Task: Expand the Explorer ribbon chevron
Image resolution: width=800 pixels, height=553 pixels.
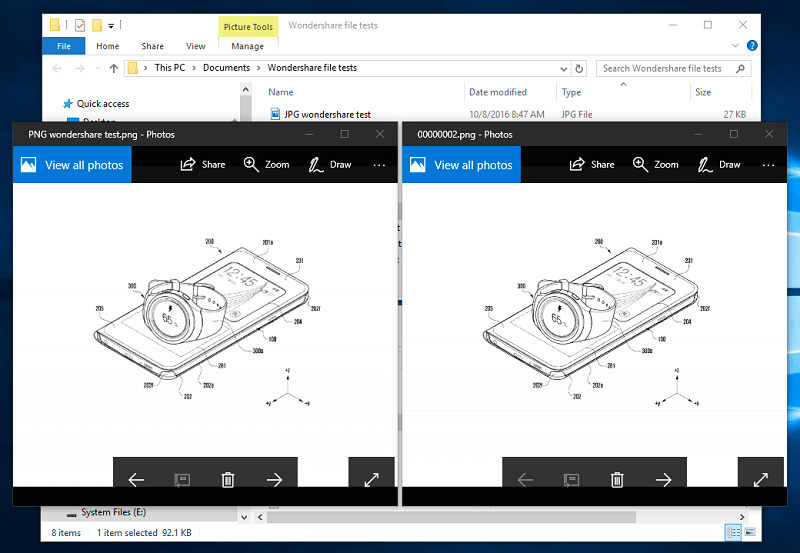Action: 735,45
